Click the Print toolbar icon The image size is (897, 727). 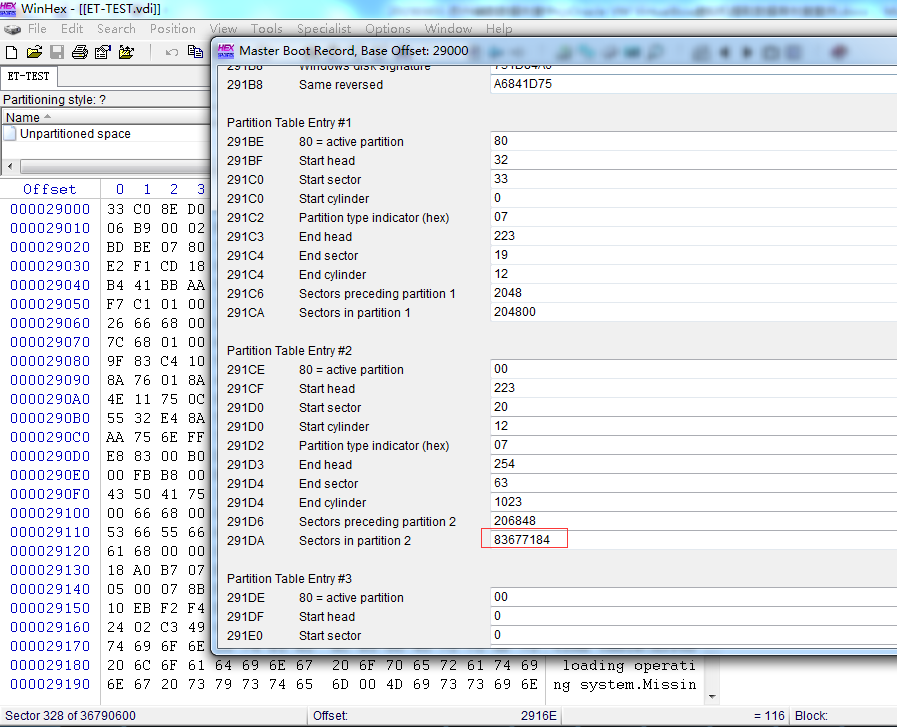pyautogui.click(x=80, y=53)
